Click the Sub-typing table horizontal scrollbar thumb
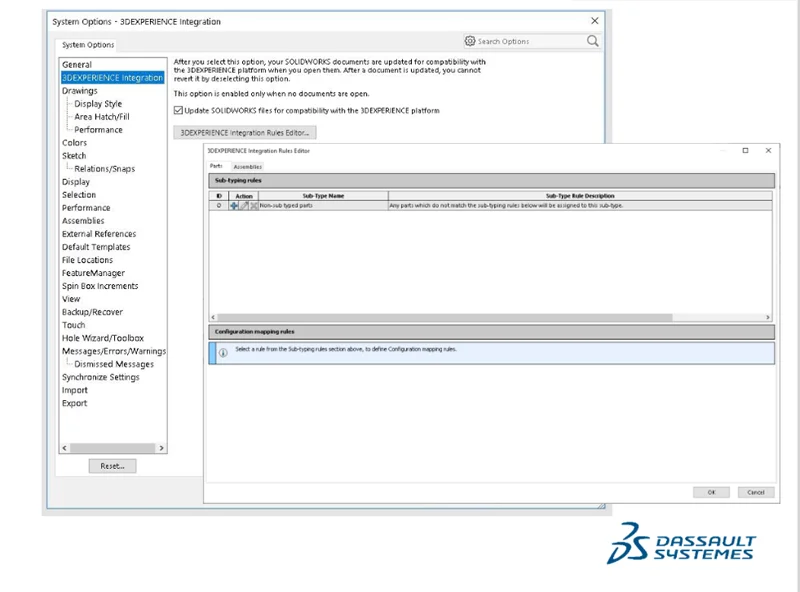 [x=444, y=317]
